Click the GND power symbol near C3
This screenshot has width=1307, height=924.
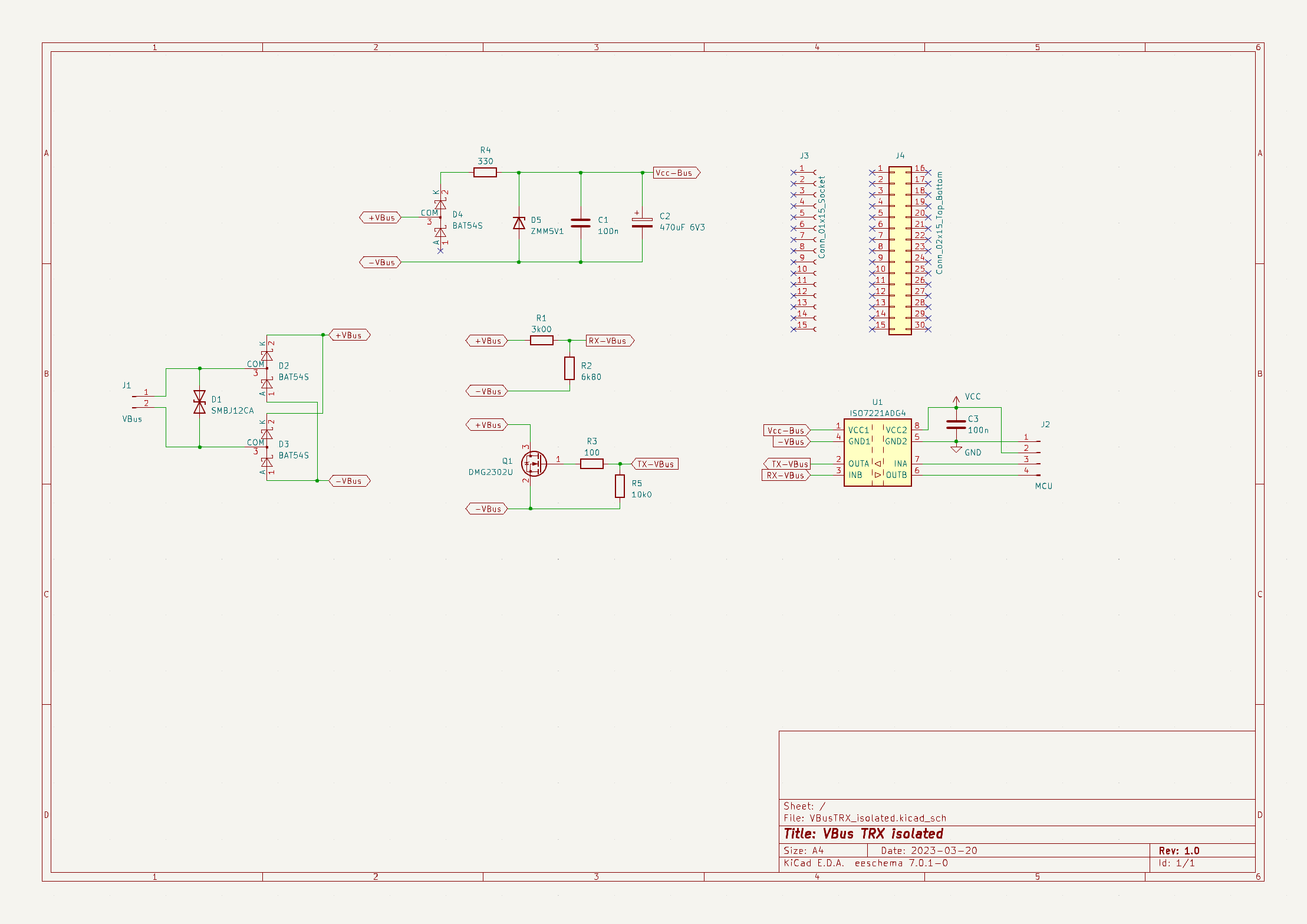pyautogui.click(x=956, y=448)
